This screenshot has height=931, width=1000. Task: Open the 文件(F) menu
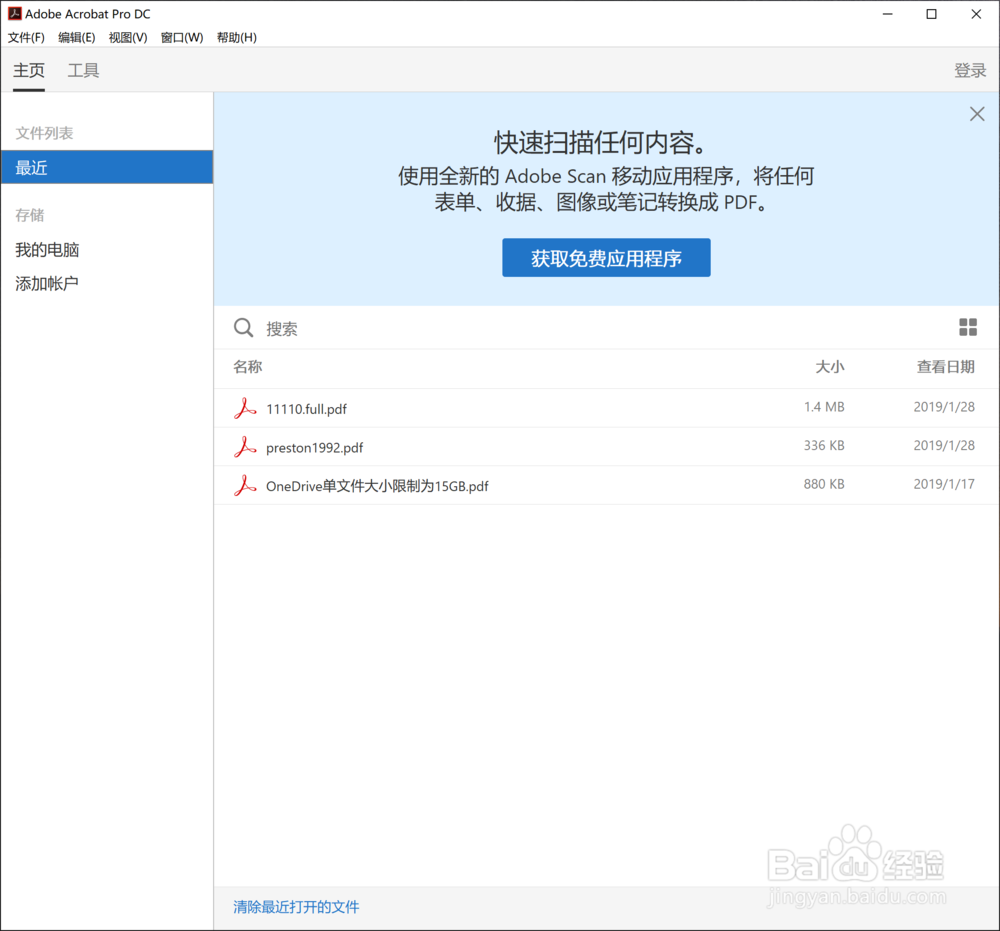coord(26,38)
